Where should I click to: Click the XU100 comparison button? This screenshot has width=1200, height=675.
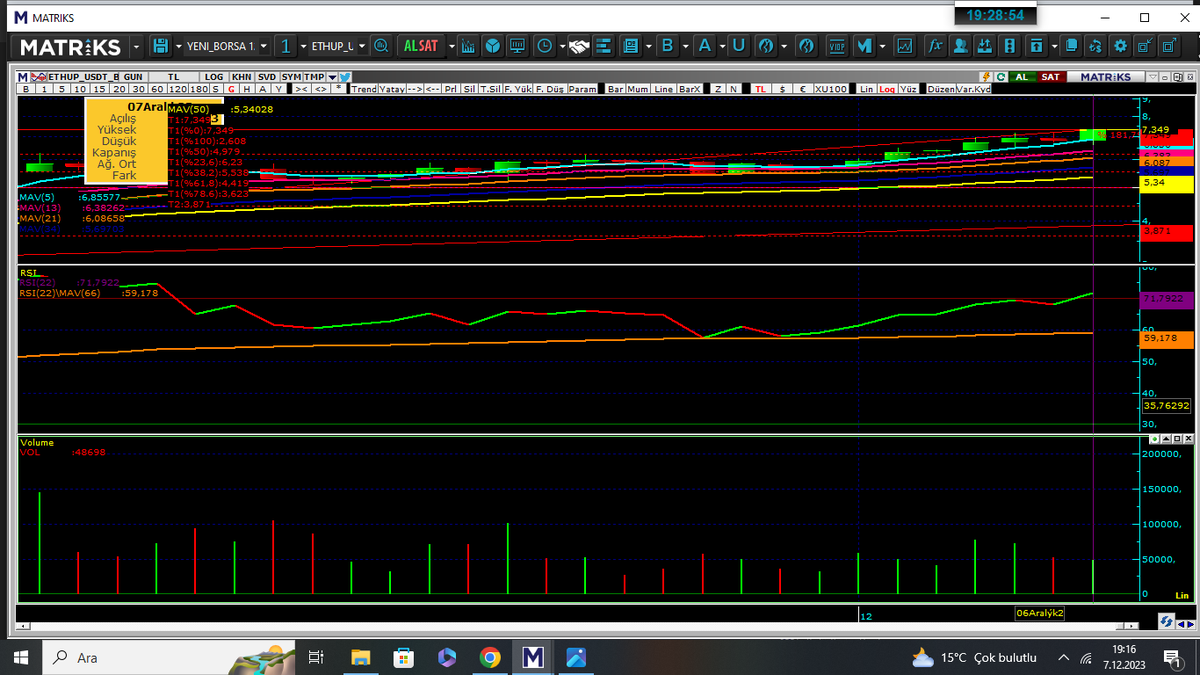pos(831,89)
